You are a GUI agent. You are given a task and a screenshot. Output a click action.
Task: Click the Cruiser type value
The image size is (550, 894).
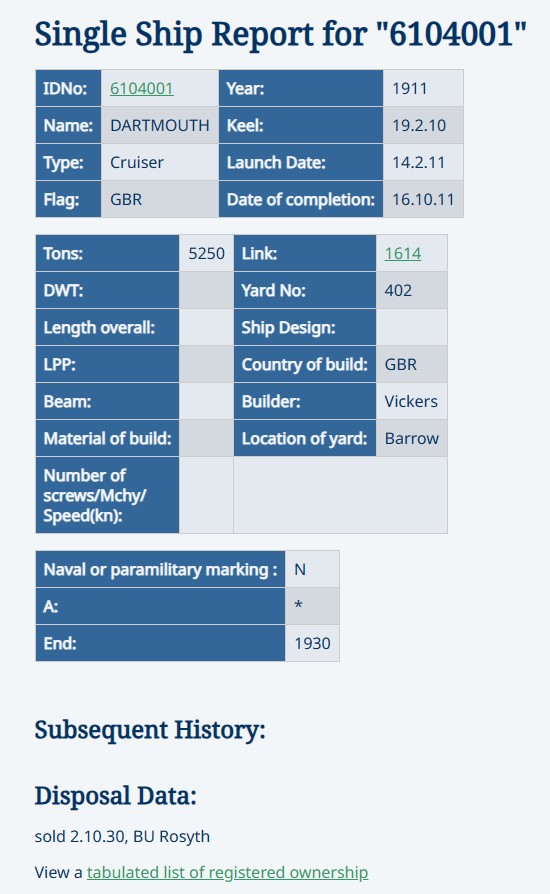(137, 162)
